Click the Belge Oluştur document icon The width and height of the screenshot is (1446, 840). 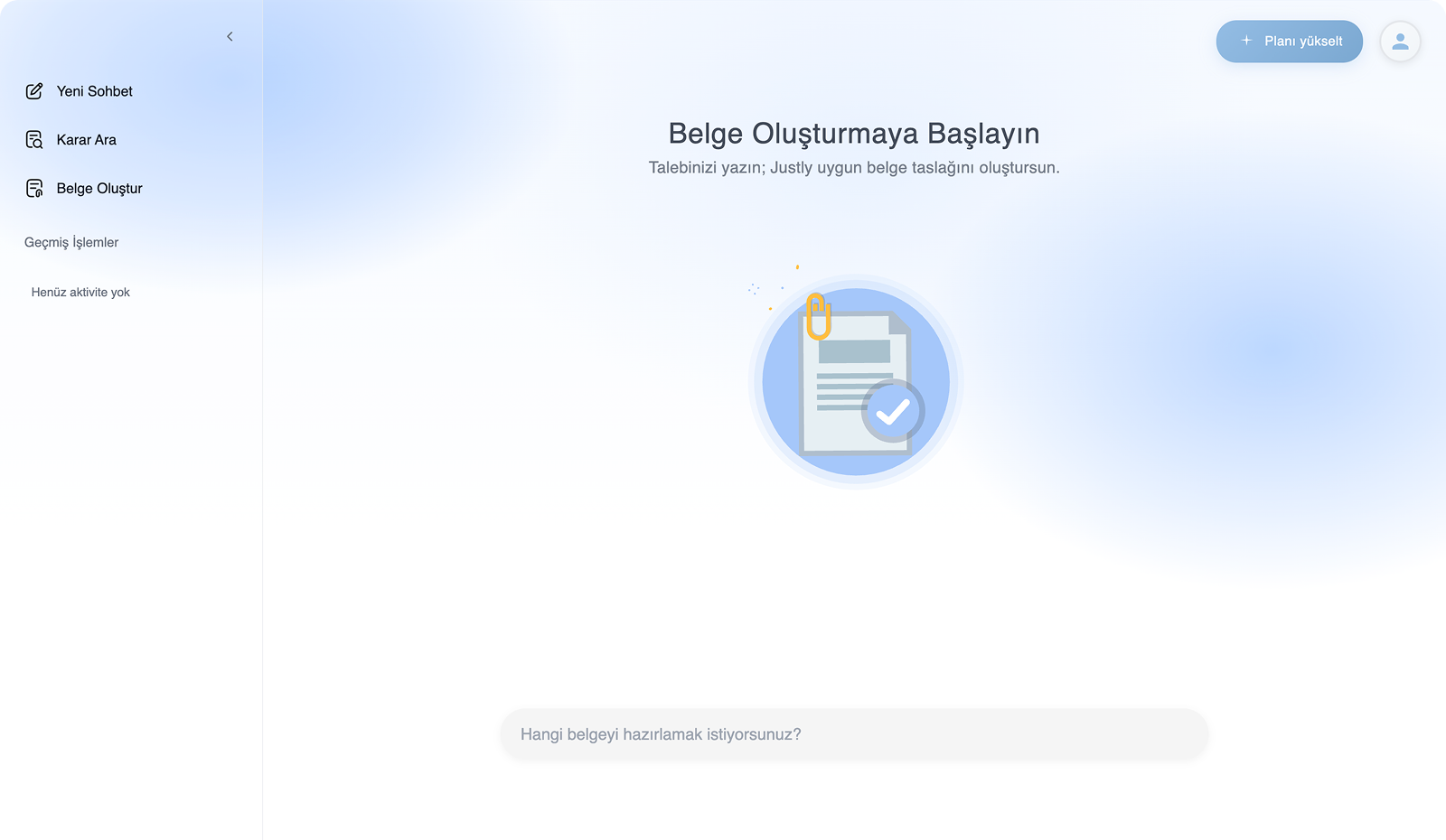point(34,188)
